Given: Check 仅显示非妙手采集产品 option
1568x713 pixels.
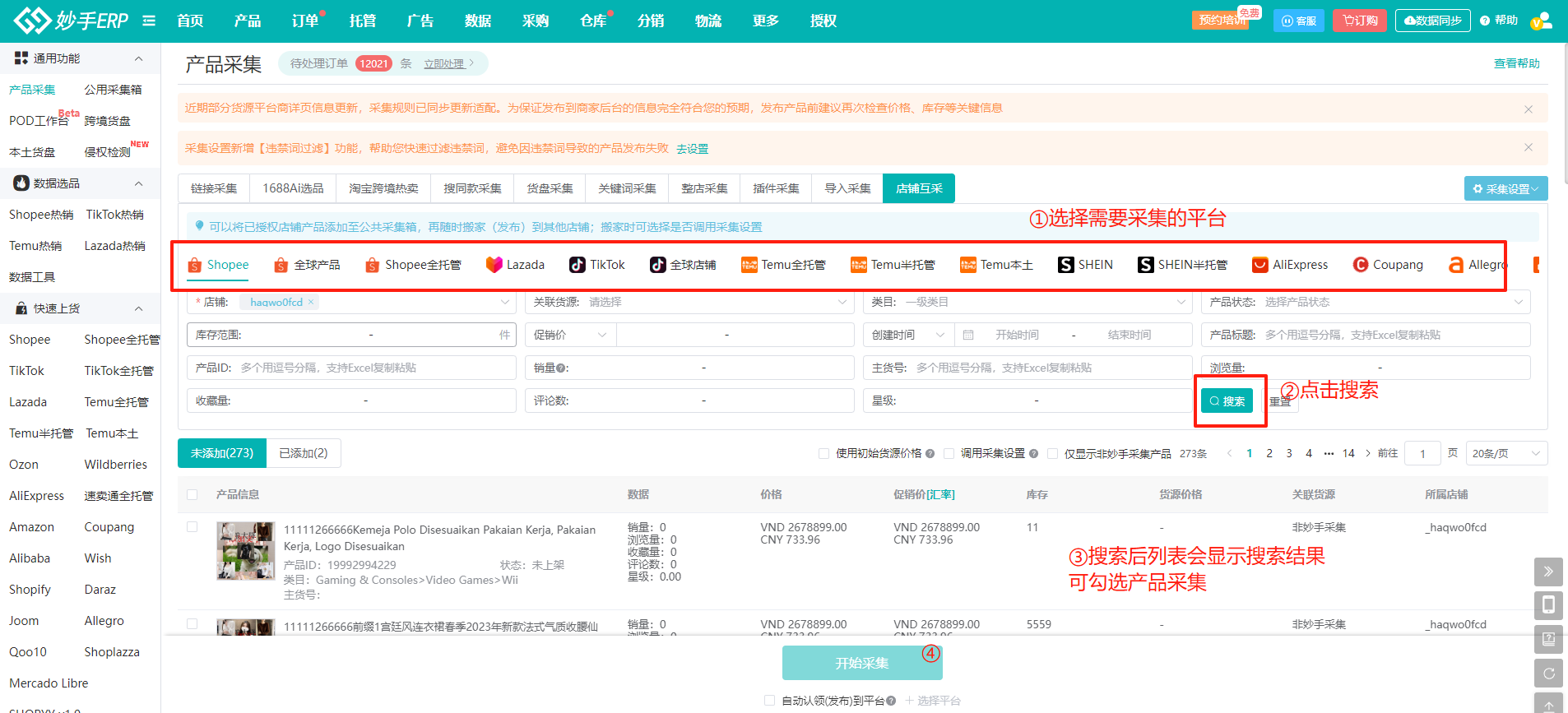Looking at the screenshot, I should [1052, 454].
